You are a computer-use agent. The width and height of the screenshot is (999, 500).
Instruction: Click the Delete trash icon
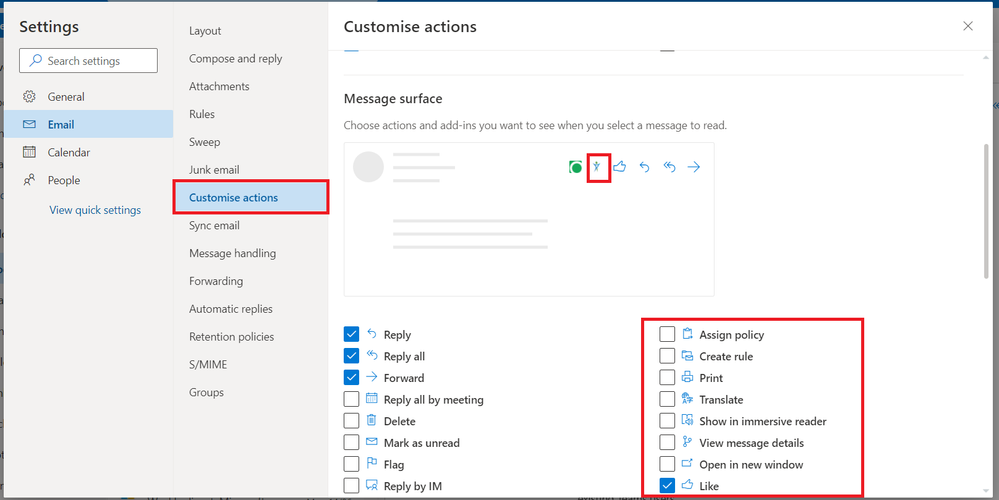coord(372,421)
